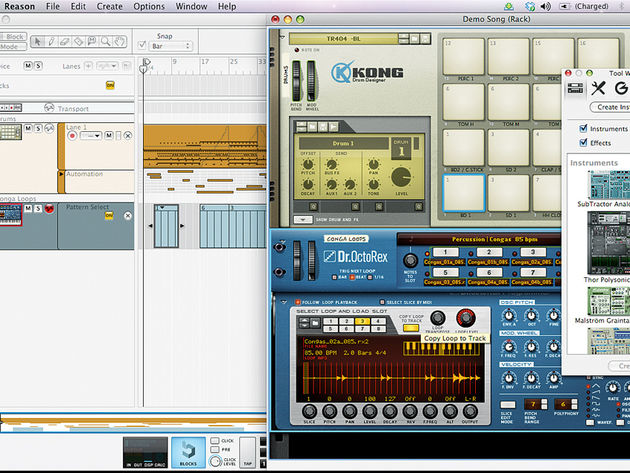Click the Create Instrument button
This screenshot has width=630, height=473.
(x=610, y=107)
